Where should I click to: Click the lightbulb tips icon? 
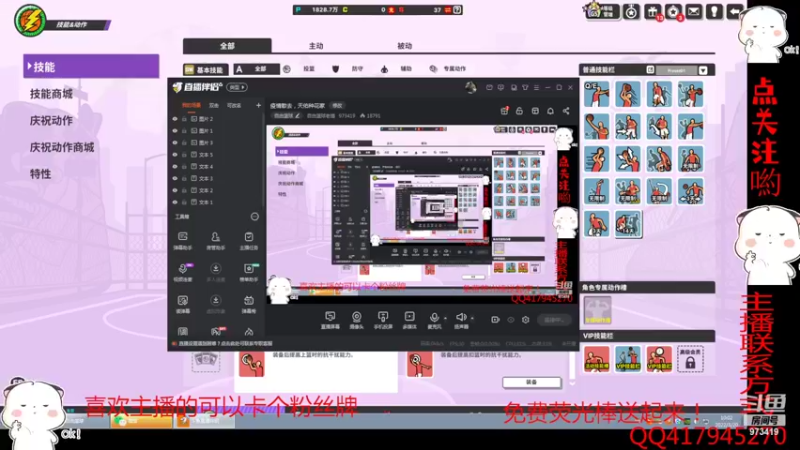point(714,12)
